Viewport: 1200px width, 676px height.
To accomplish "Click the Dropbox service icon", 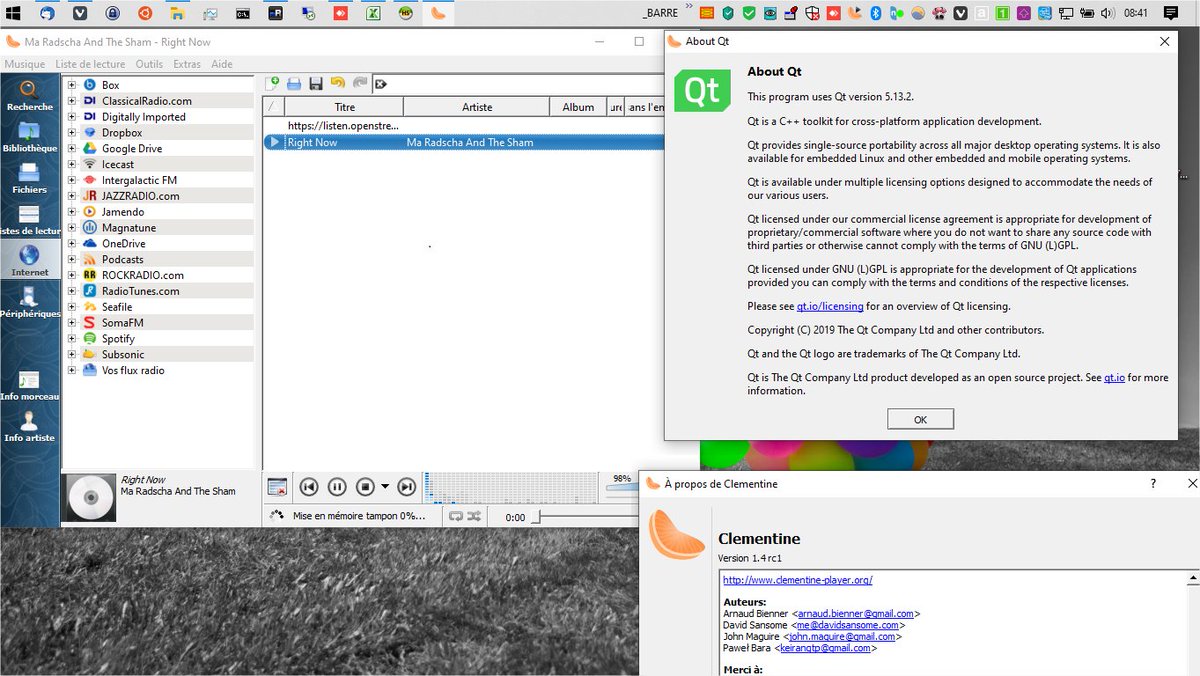I will coord(89,132).
